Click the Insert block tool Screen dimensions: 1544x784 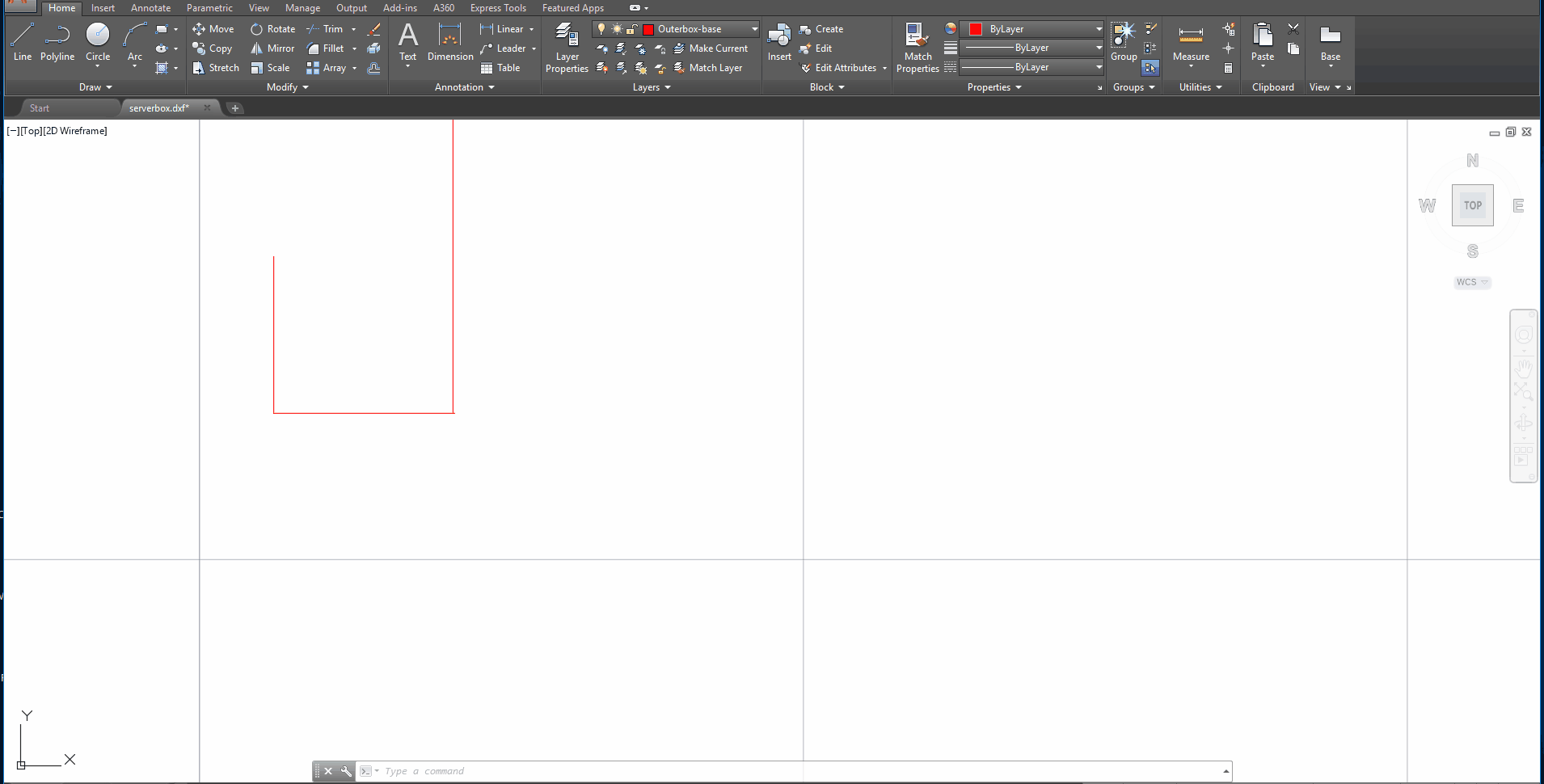click(x=779, y=42)
